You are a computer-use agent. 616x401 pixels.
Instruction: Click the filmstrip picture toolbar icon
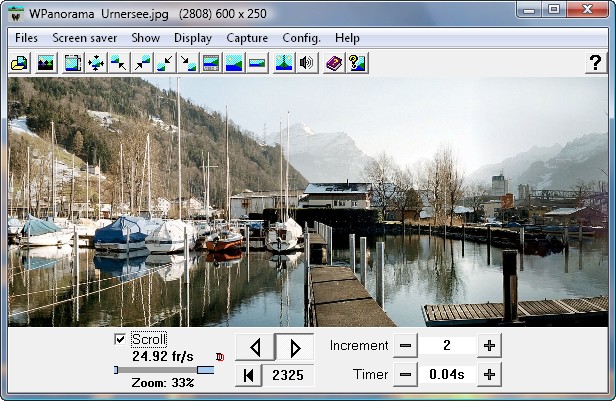(211, 63)
